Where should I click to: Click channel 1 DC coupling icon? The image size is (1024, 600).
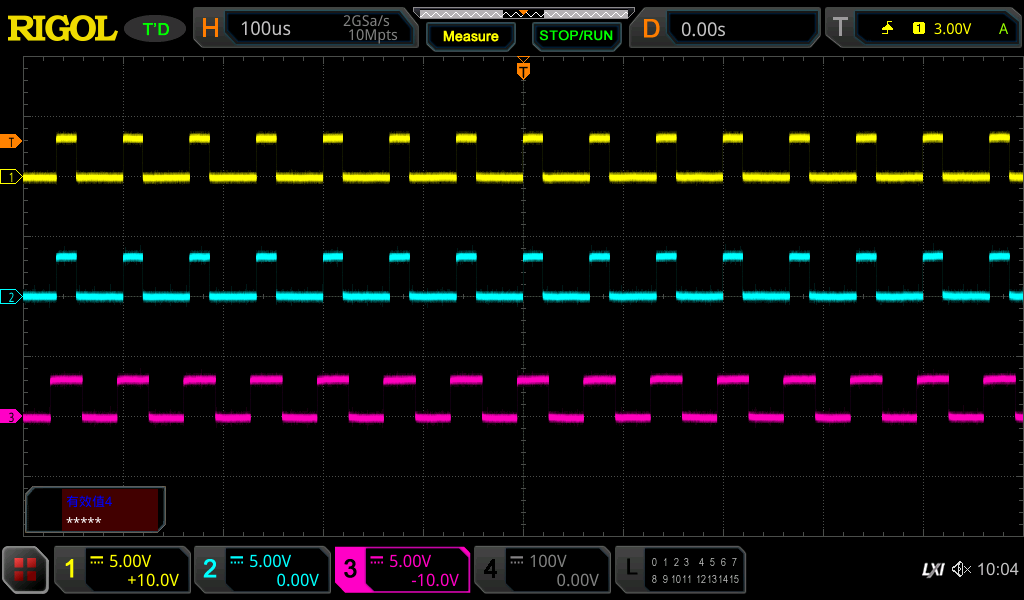(x=97, y=560)
